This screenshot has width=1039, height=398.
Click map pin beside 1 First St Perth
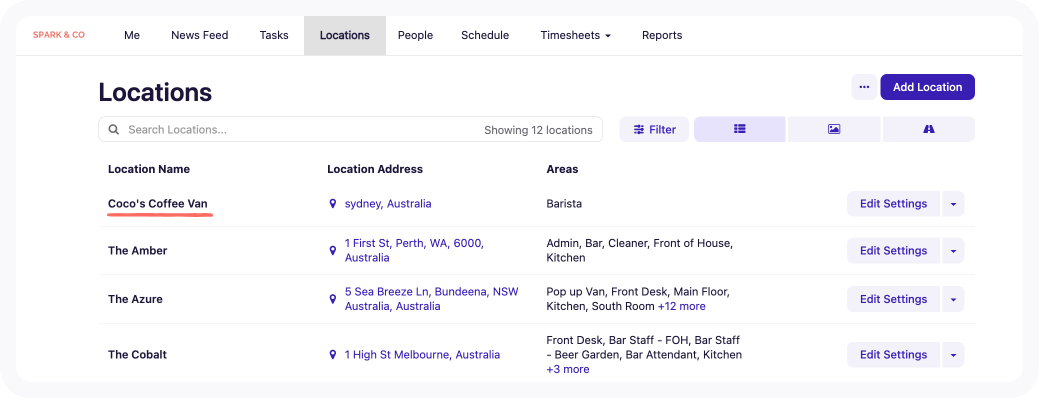pyautogui.click(x=333, y=251)
